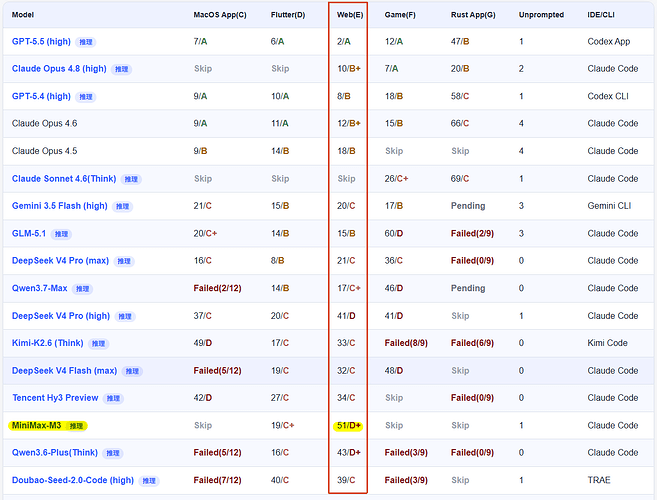Image resolution: width=657 pixels, height=500 pixels.
Task: Click the Flutter(D) column header
Action: point(288,15)
